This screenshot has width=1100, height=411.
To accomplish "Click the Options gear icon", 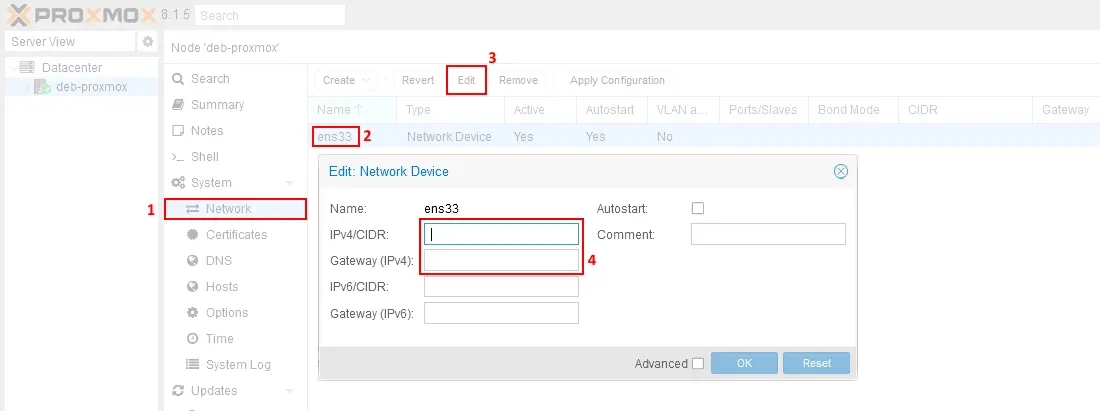I will pos(192,312).
